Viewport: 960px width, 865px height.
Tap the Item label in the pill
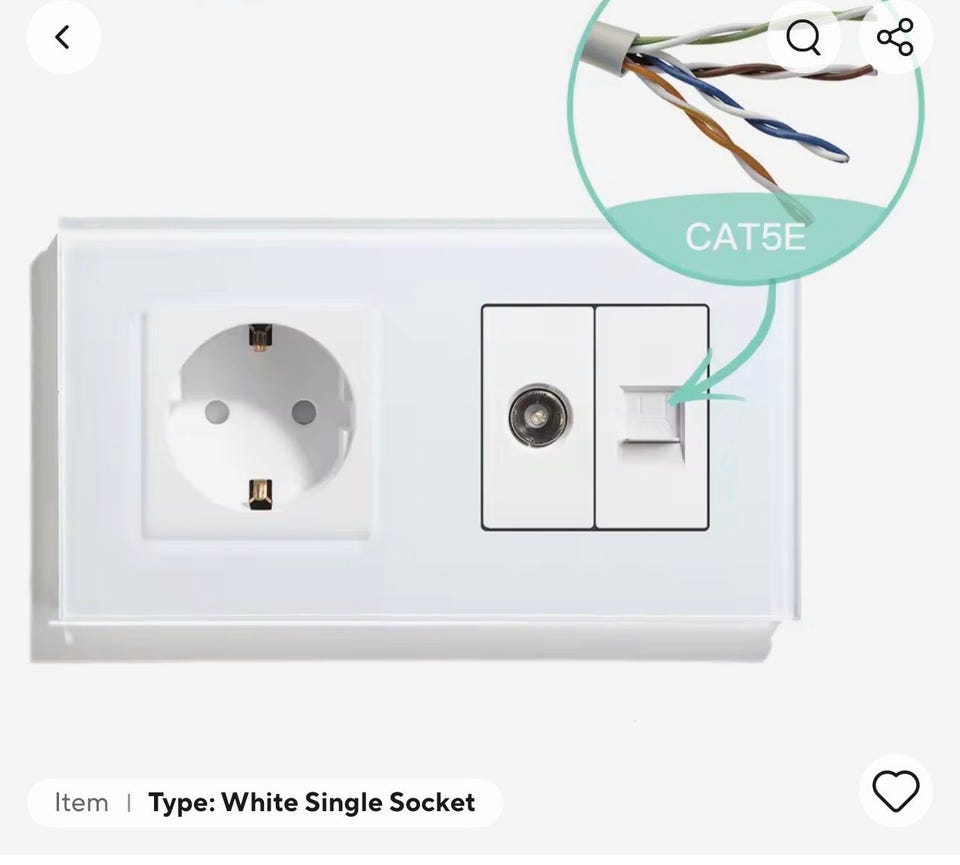(81, 803)
